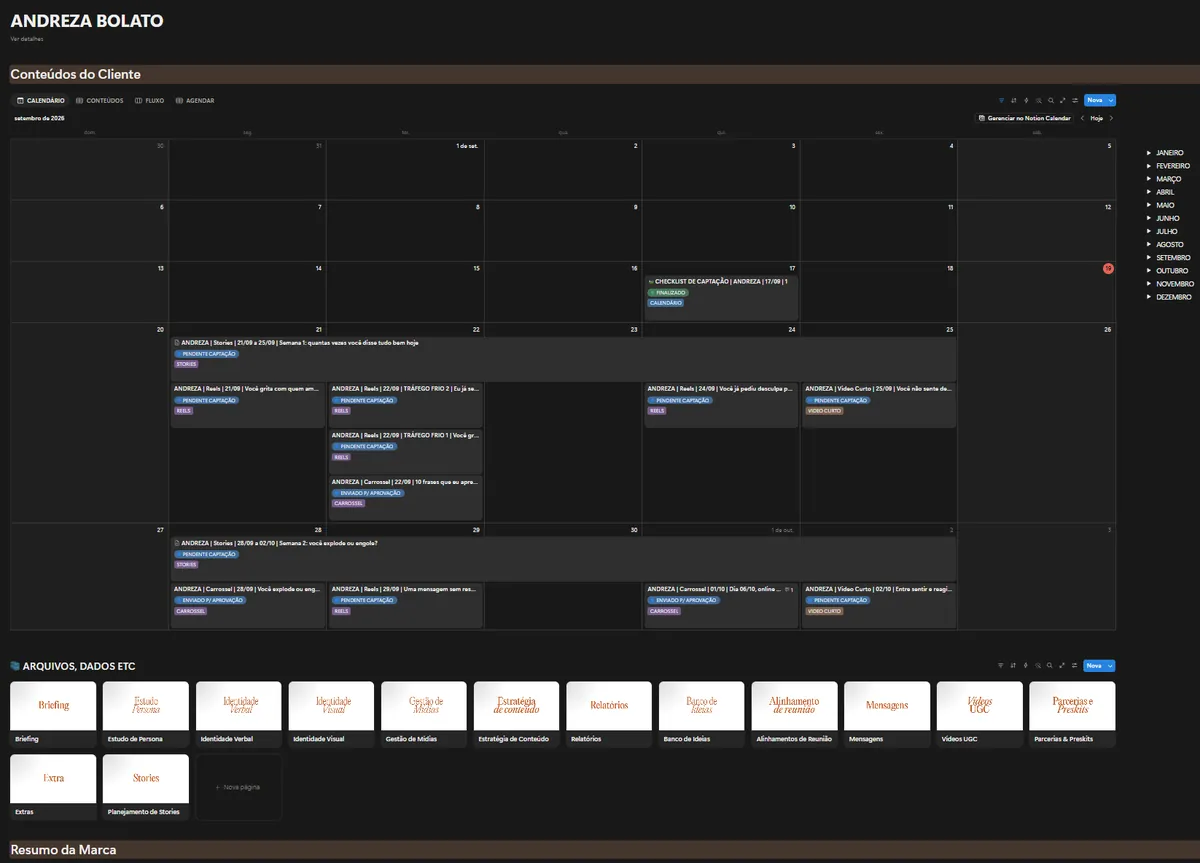Open the Planejamento de Stories gallery card
Viewport: 1200px width, 863px height.
pyautogui.click(x=146, y=787)
